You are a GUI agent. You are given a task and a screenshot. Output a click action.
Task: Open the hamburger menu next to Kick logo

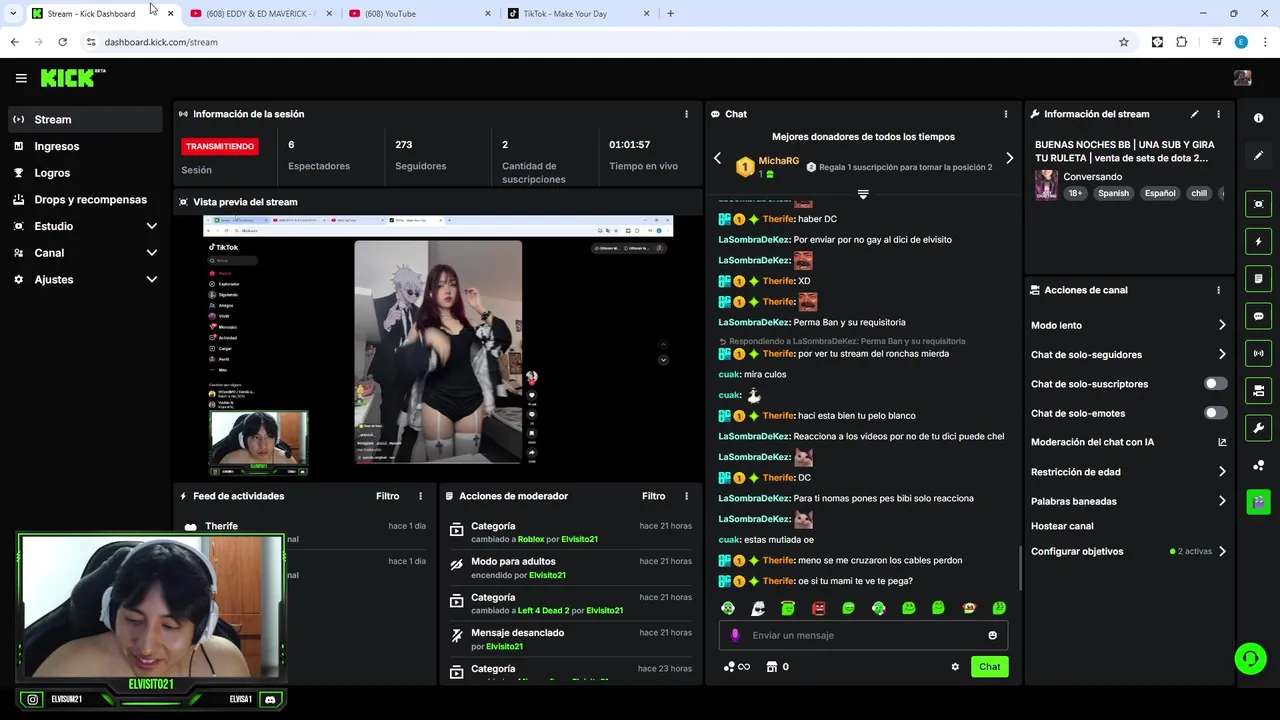21,78
